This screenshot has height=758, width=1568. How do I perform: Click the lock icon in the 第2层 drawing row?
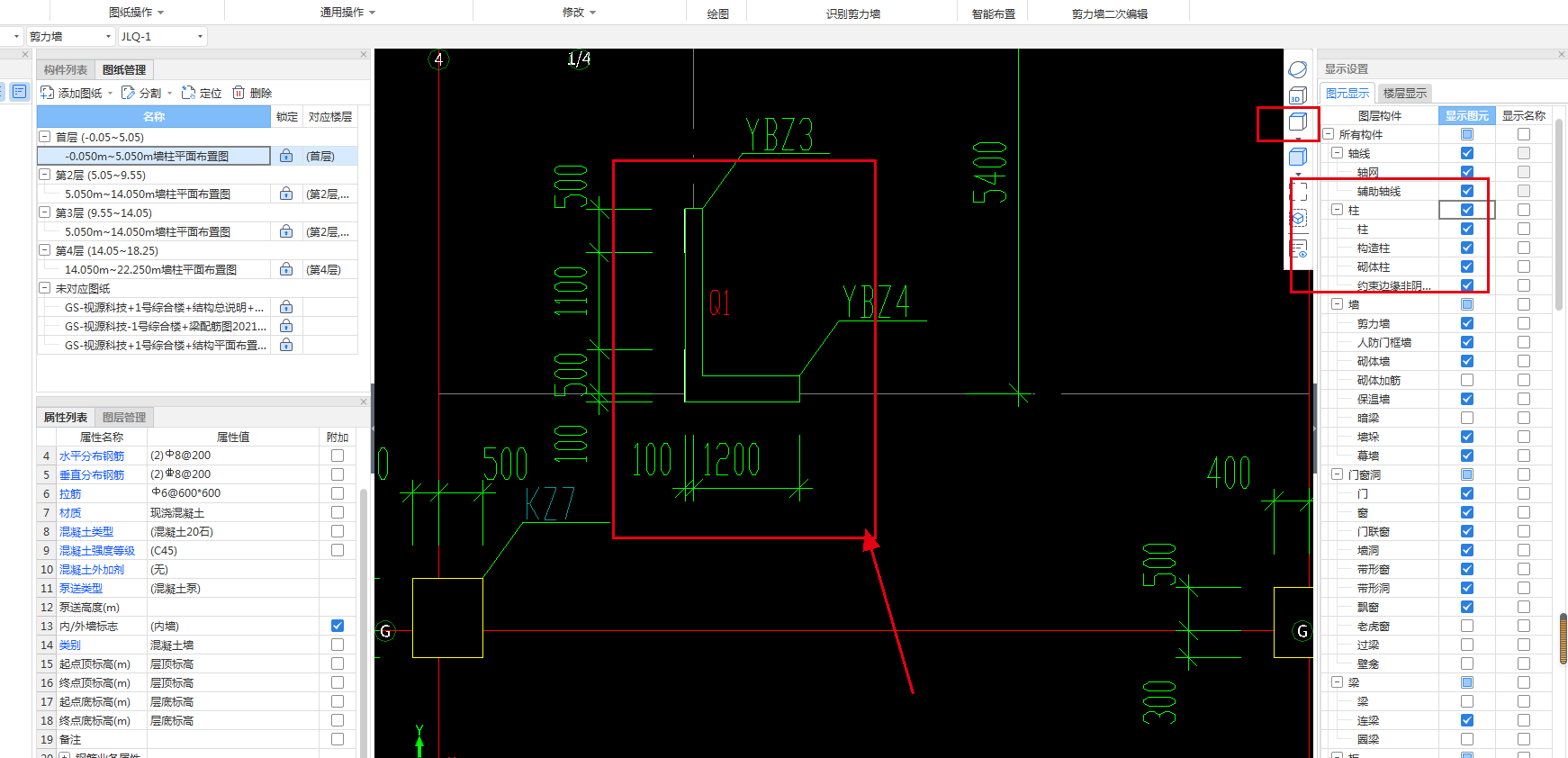click(x=286, y=194)
